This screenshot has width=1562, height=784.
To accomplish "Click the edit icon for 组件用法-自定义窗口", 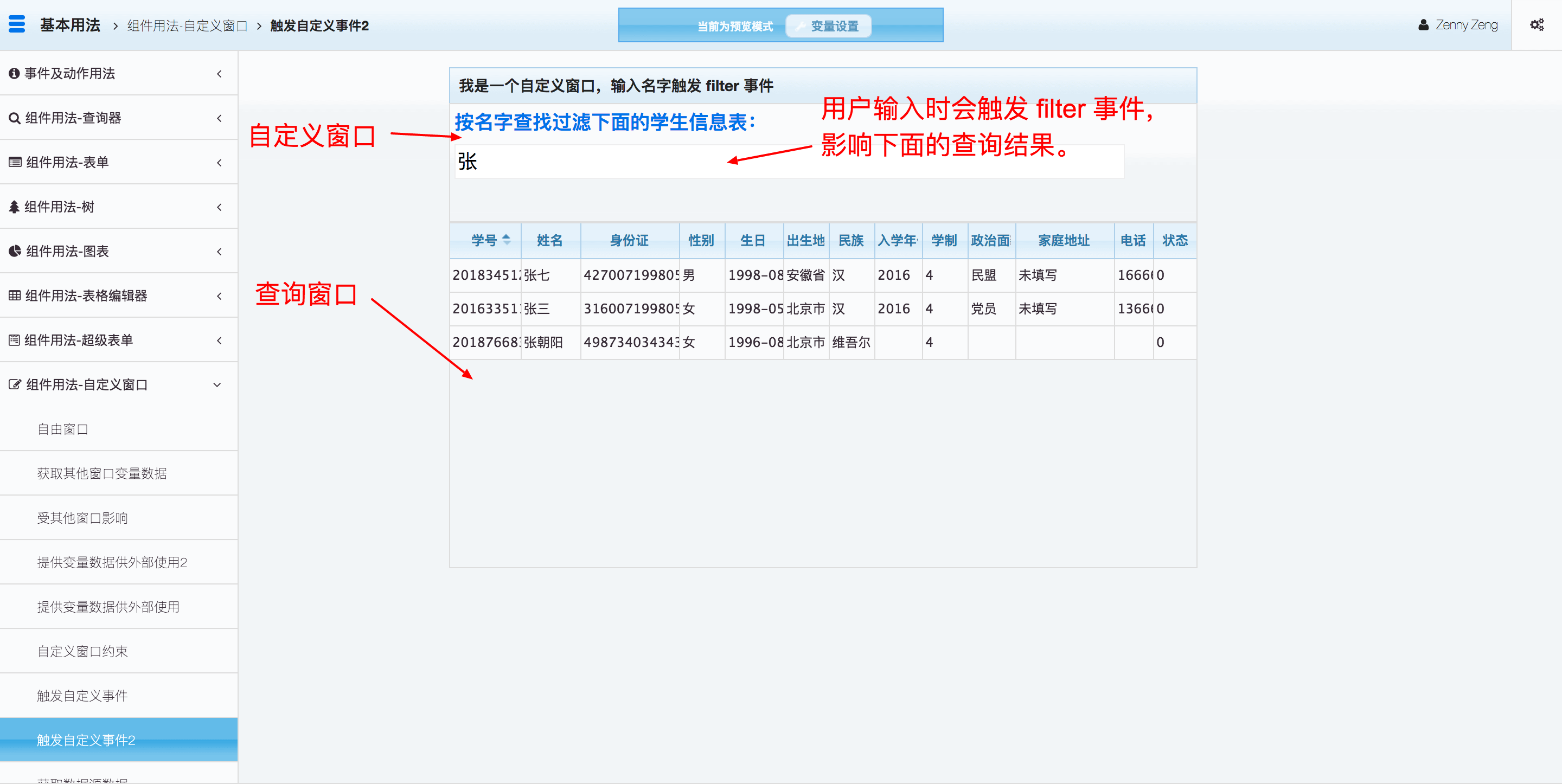I will pos(15,384).
